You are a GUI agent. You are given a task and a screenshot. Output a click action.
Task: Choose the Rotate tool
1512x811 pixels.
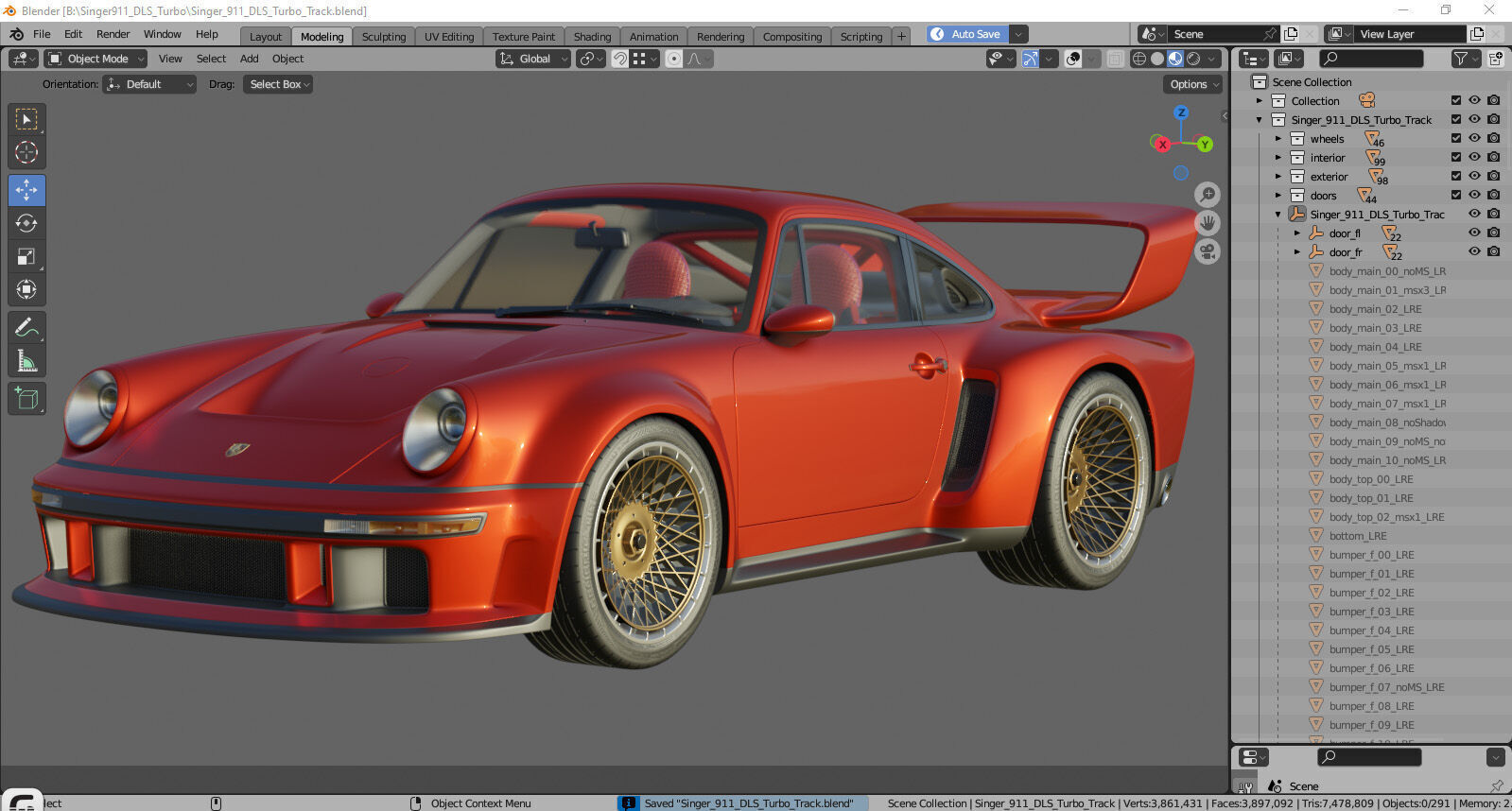(x=26, y=223)
